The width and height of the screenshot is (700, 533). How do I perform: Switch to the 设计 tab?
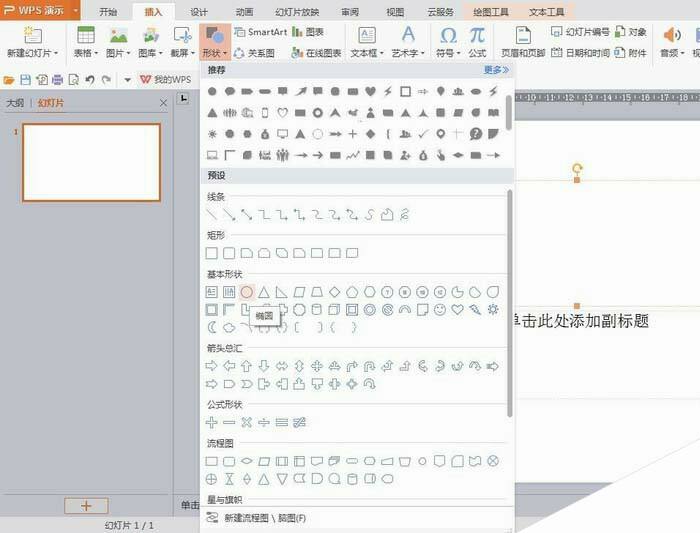coord(199,12)
